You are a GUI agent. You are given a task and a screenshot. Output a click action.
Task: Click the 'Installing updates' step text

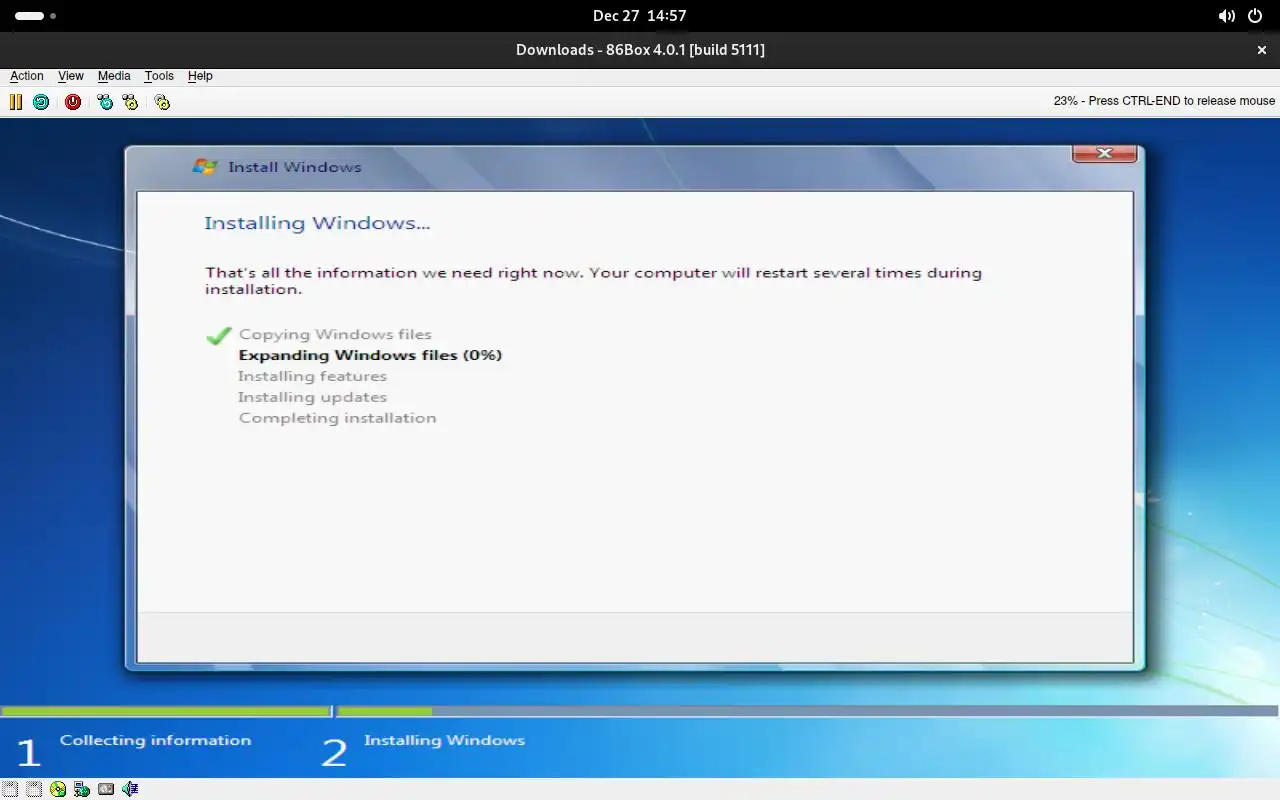[x=312, y=397]
